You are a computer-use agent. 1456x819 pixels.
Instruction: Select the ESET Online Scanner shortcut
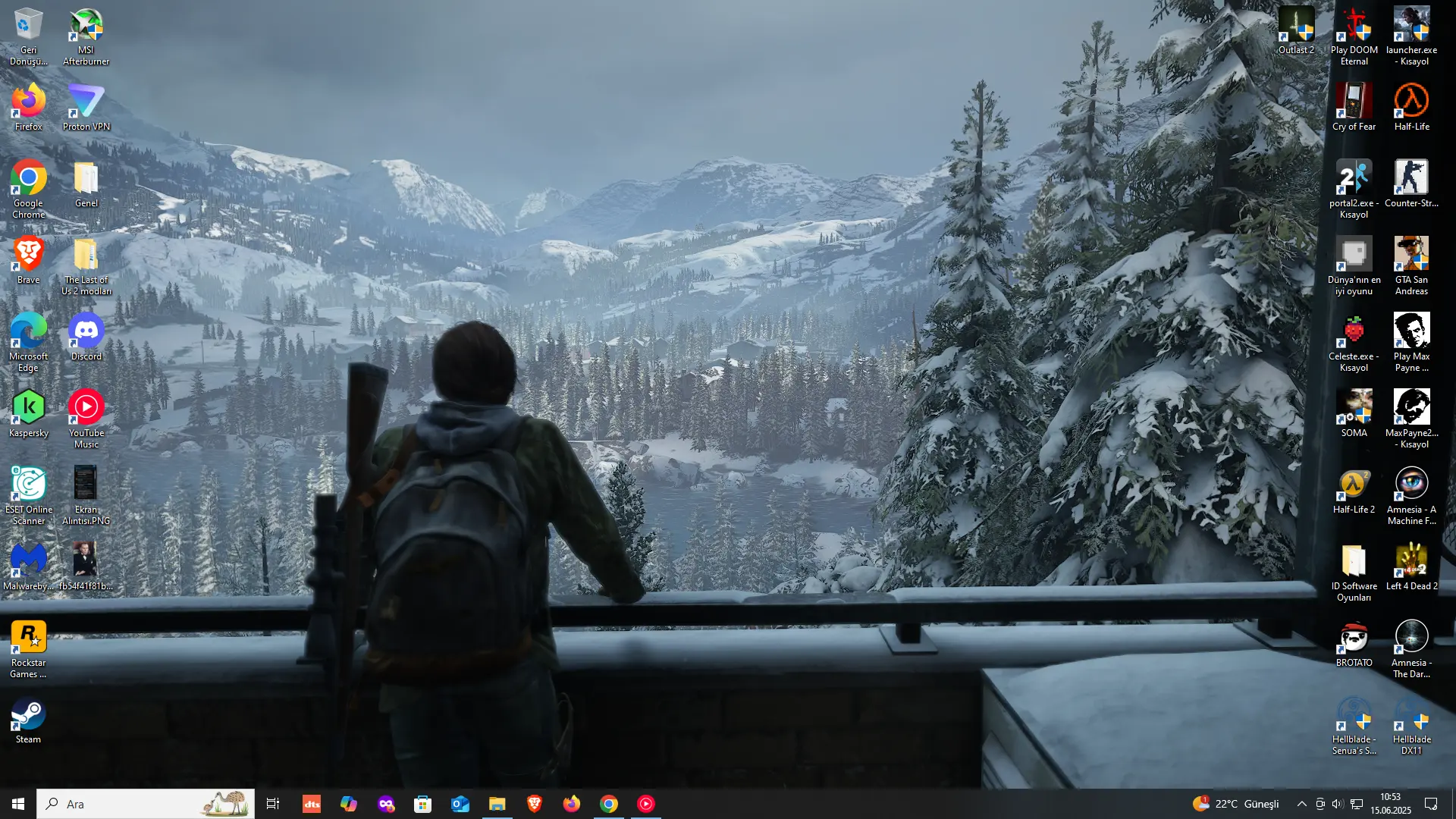click(28, 495)
